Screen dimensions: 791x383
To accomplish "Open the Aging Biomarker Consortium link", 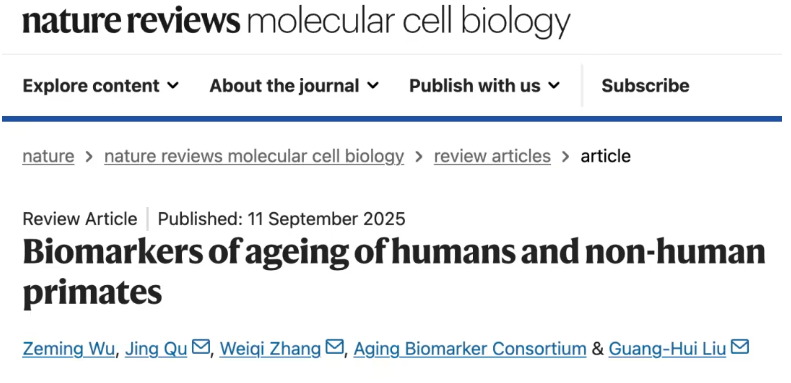I will pyautogui.click(x=470, y=349).
